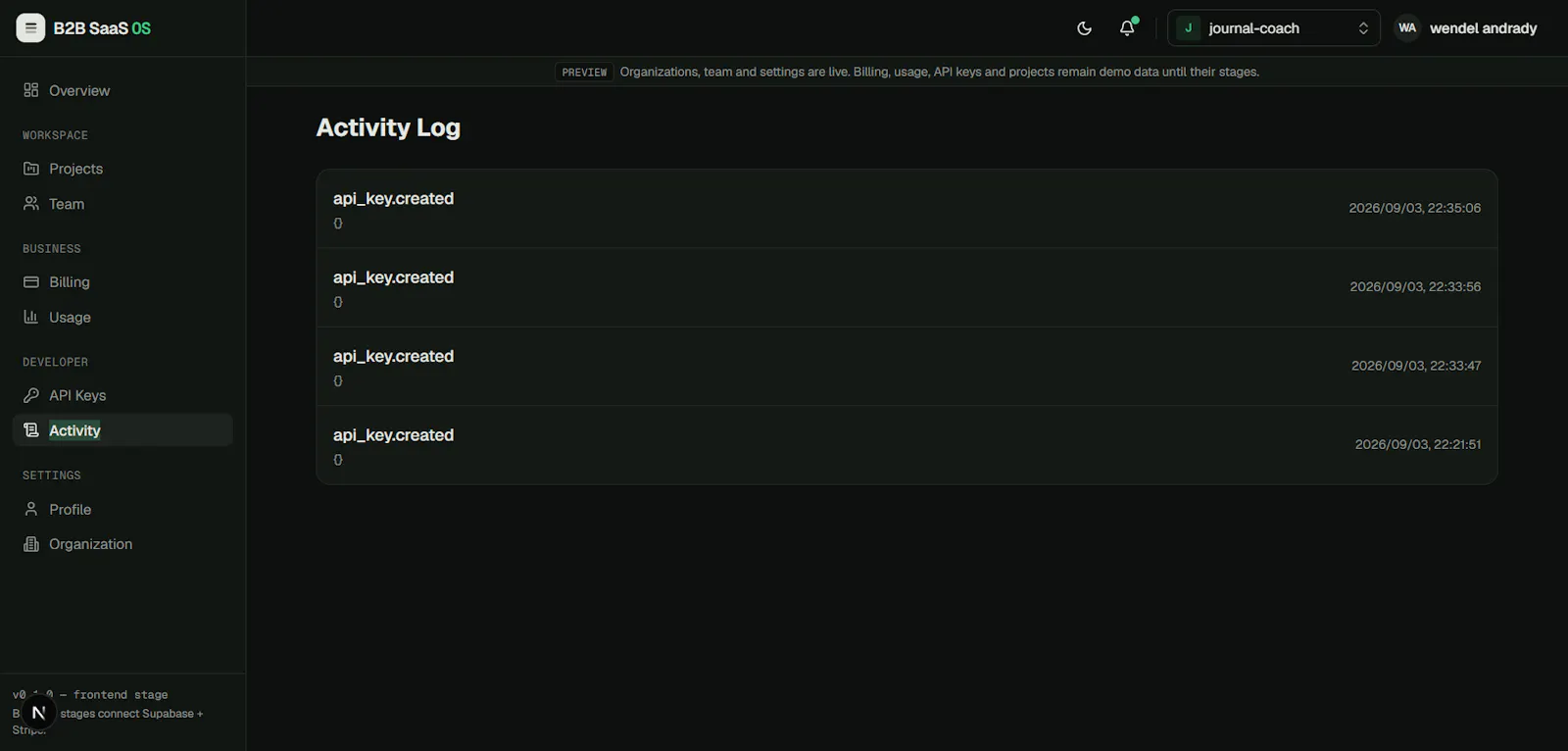Click the WORKSPACE section label
Screen dimensions: 1568x751
click(55, 135)
